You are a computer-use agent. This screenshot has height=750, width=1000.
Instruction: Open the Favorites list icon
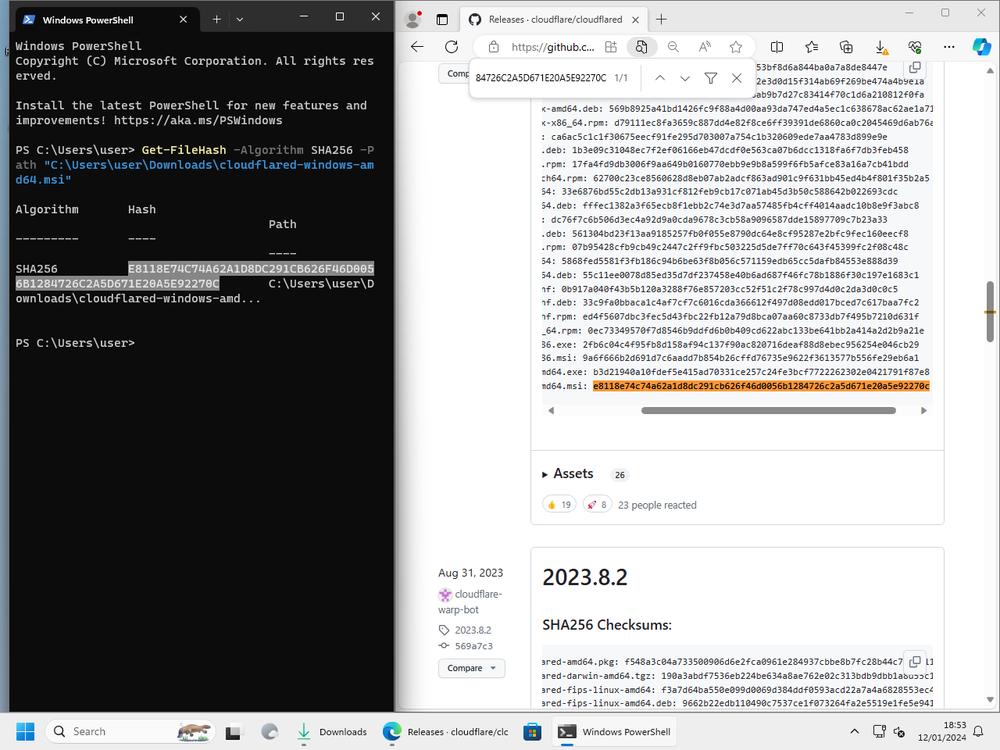[811, 47]
